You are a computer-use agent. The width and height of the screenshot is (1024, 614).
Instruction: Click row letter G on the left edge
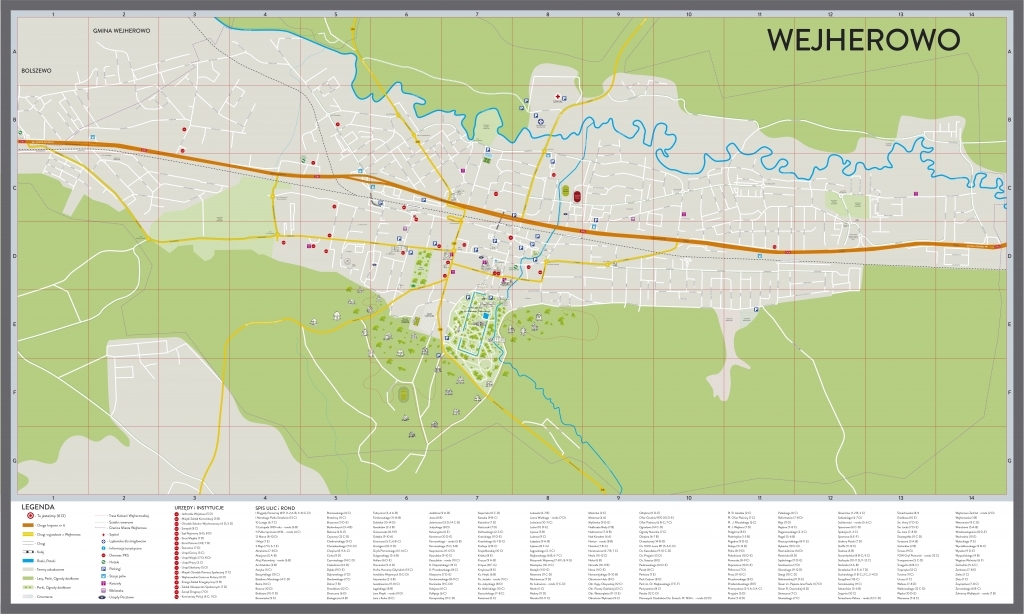tap(14, 460)
